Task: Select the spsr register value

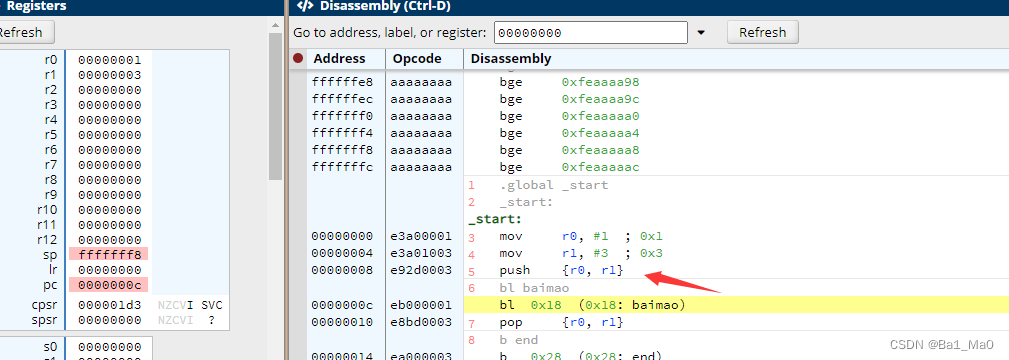Action: (109, 319)
